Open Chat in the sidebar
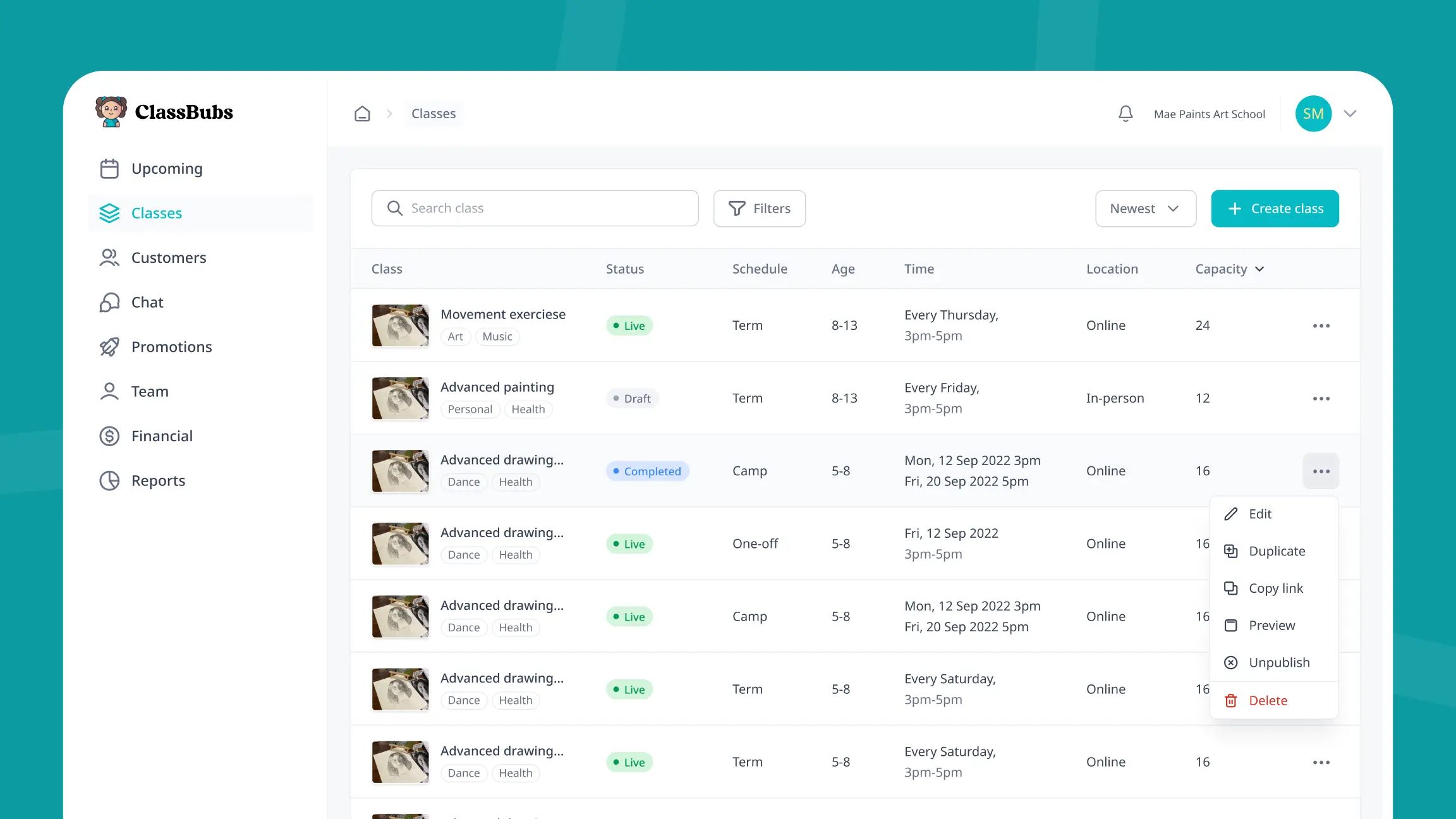1456x819 pixels. coord(147,303)
